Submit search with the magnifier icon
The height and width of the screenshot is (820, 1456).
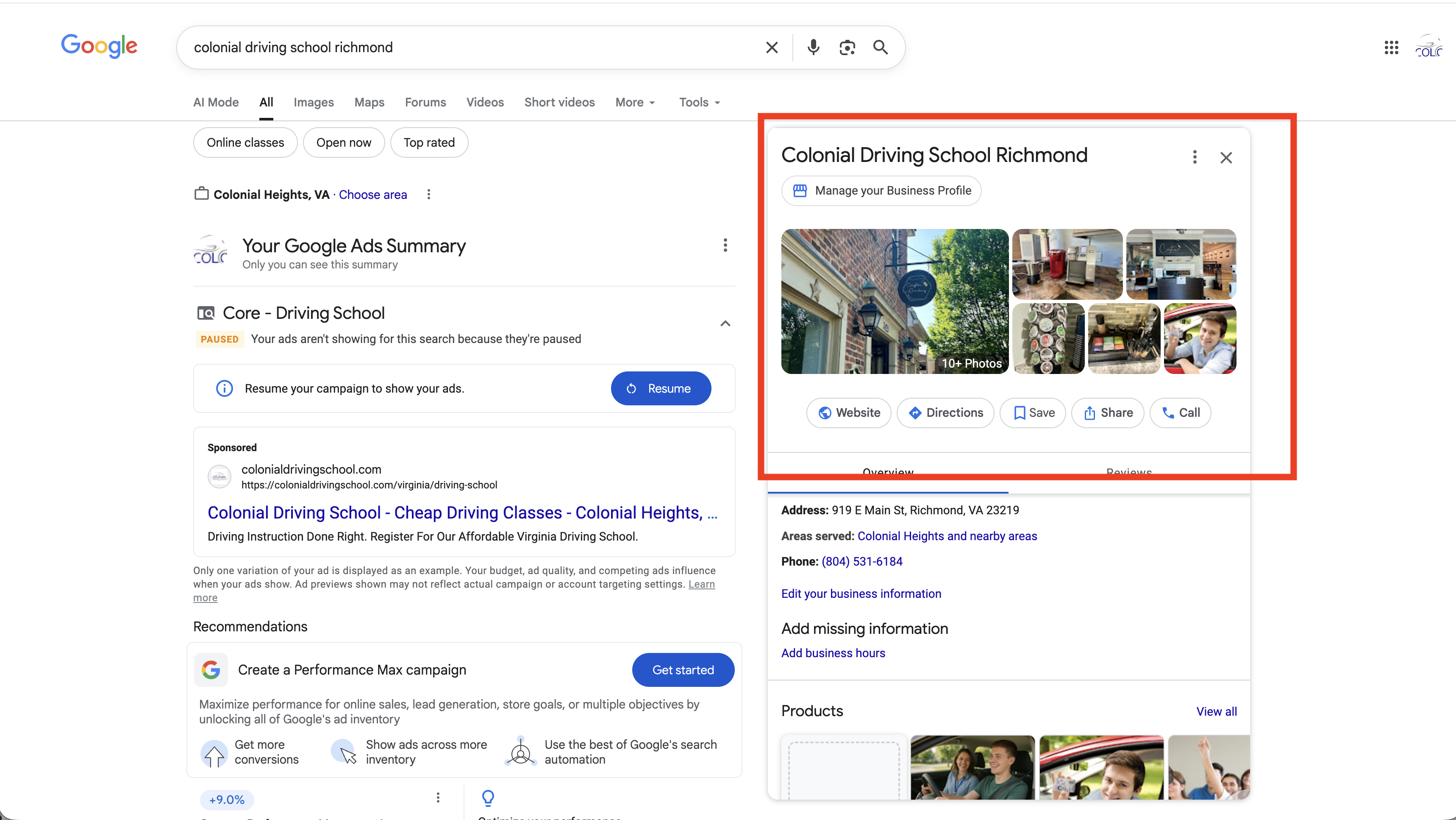880,47
